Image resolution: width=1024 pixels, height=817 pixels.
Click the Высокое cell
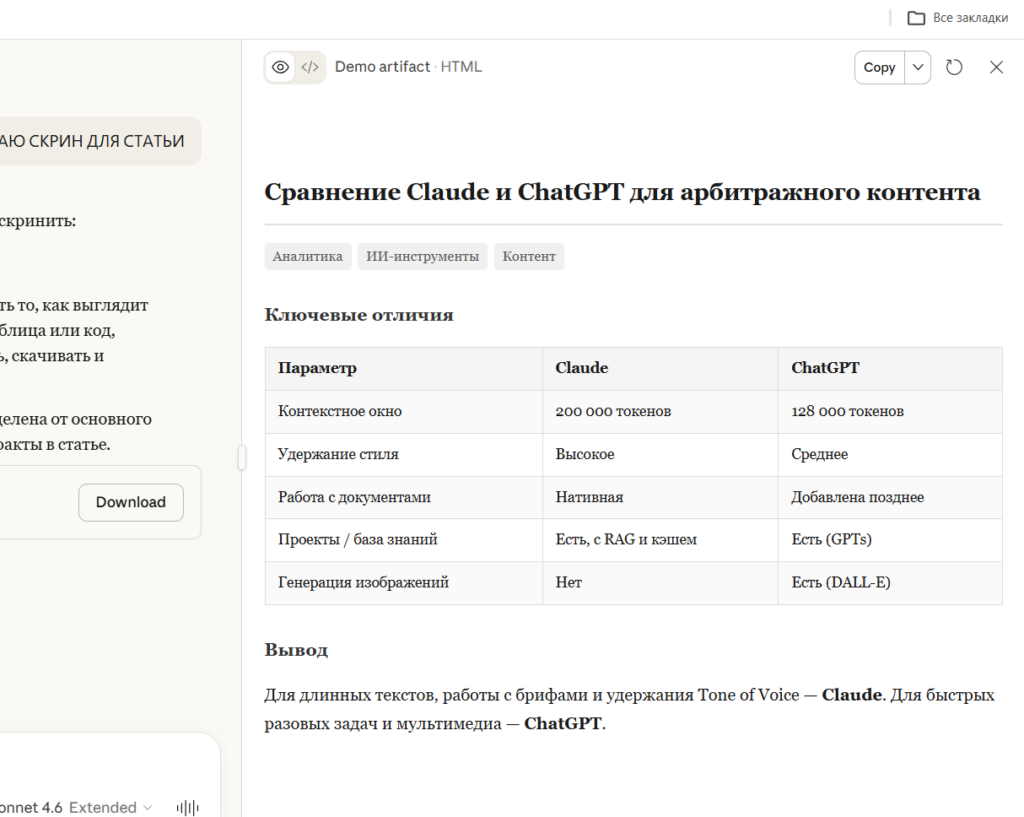[660, 455]
